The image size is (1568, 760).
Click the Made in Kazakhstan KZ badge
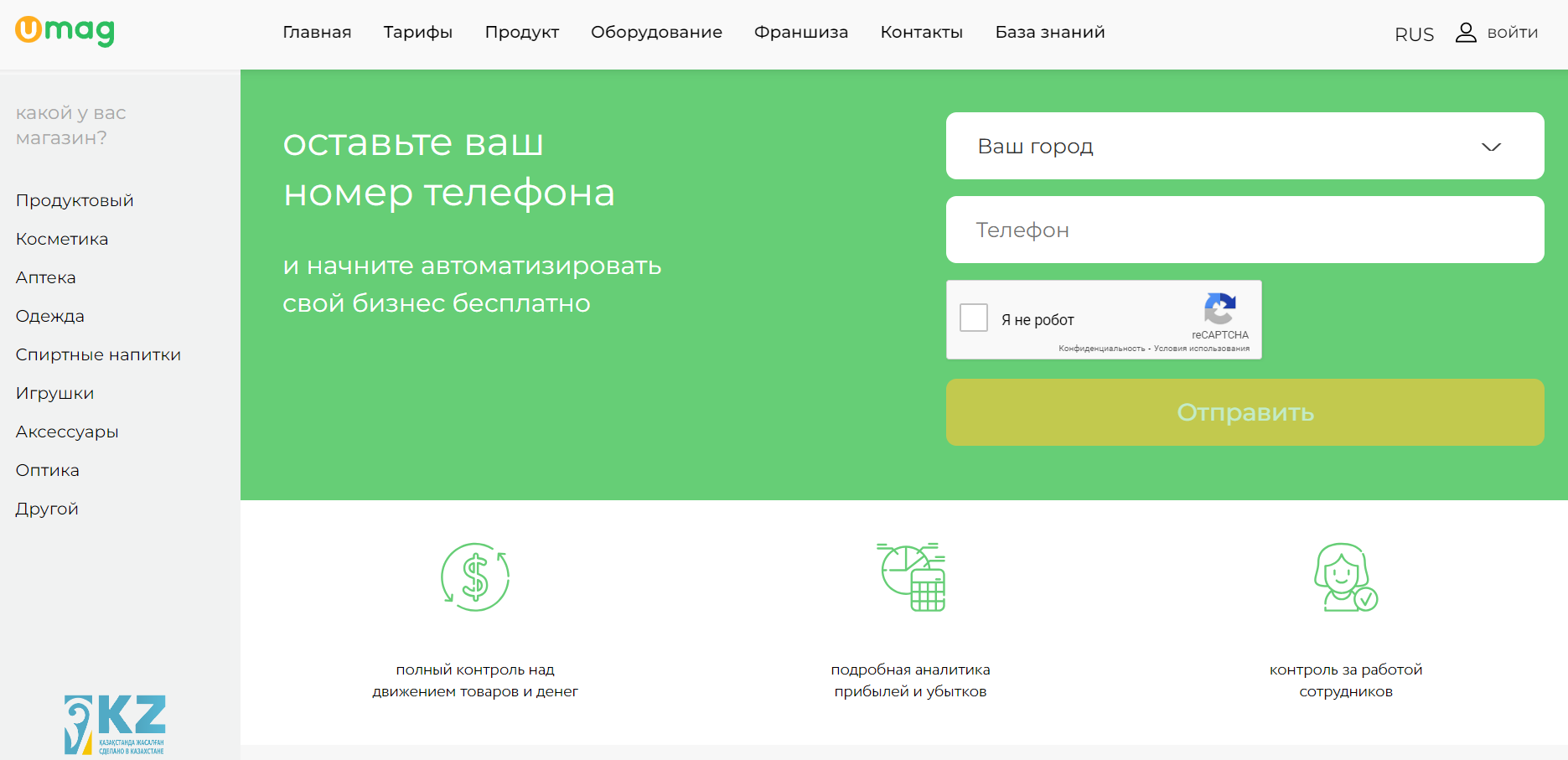[115, 725]
